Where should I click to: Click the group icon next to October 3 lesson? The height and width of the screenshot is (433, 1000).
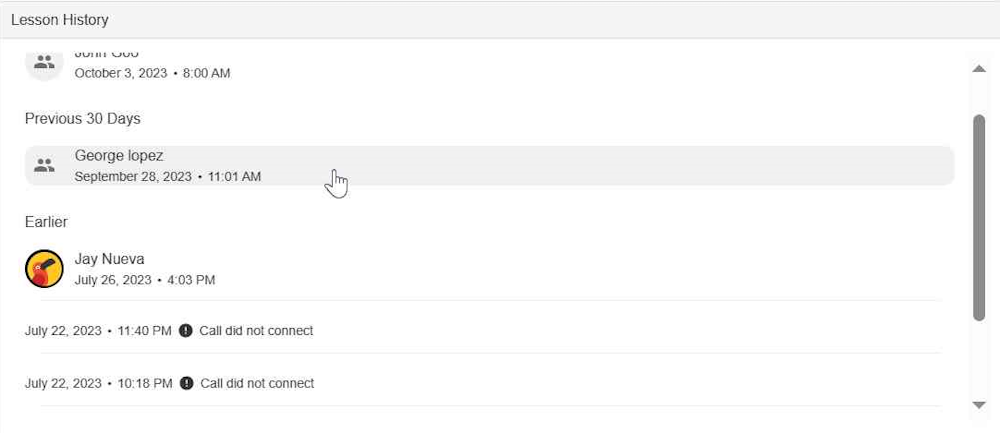click(x=44, y=62)
